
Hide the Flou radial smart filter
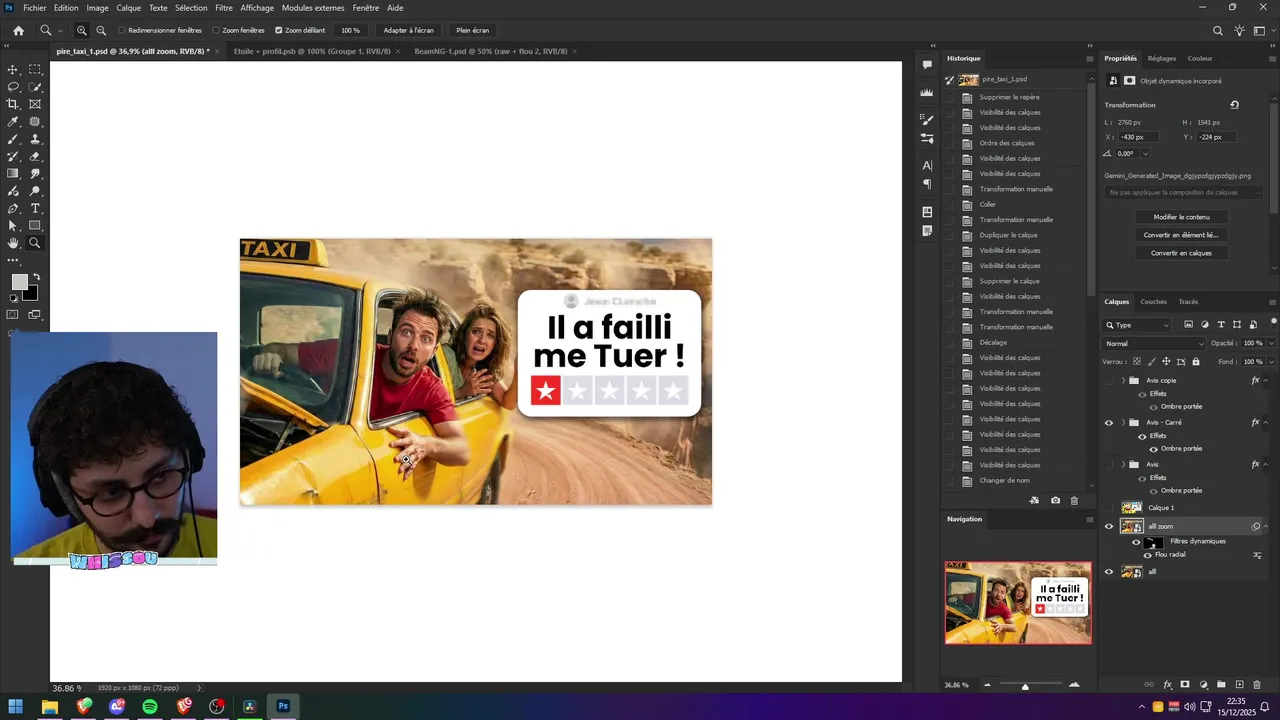click(x=1147, y=555)
